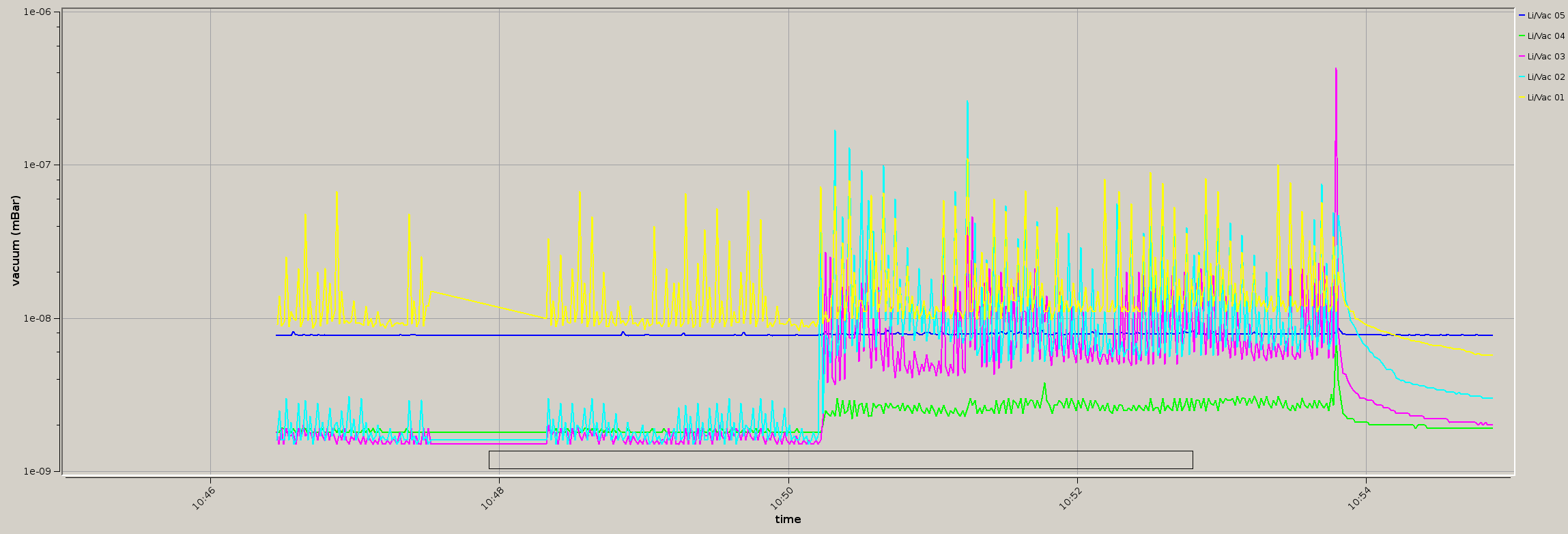Click the tallest cyan spike's peak
The width and height of the screenshot is (1568, 534).
(x=967, y=102)
